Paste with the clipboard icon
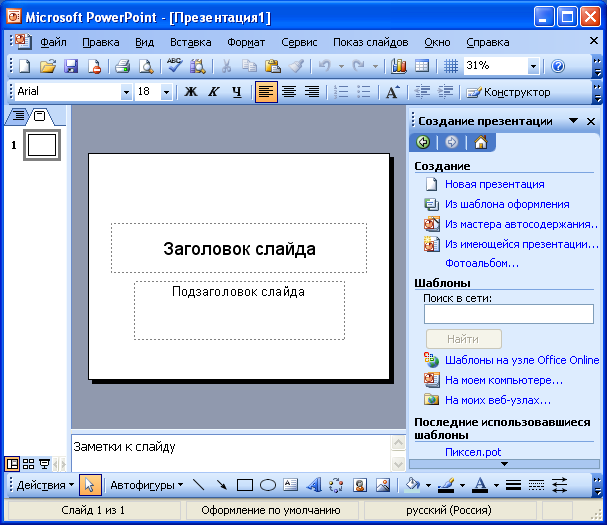Viewport: 607px width, 525px height. (x=273, y=66)
